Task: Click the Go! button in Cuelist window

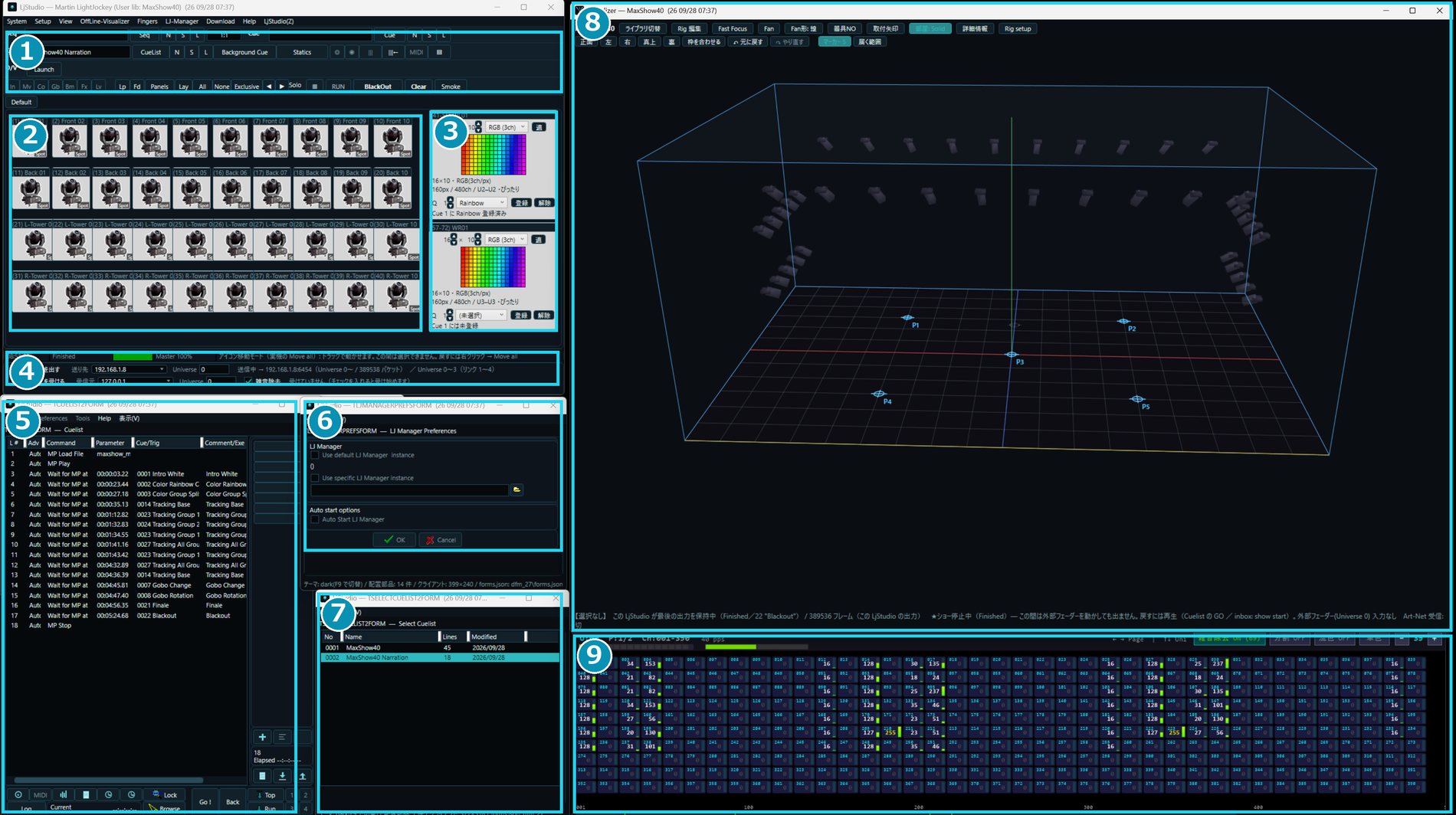Action: (205, 801)
